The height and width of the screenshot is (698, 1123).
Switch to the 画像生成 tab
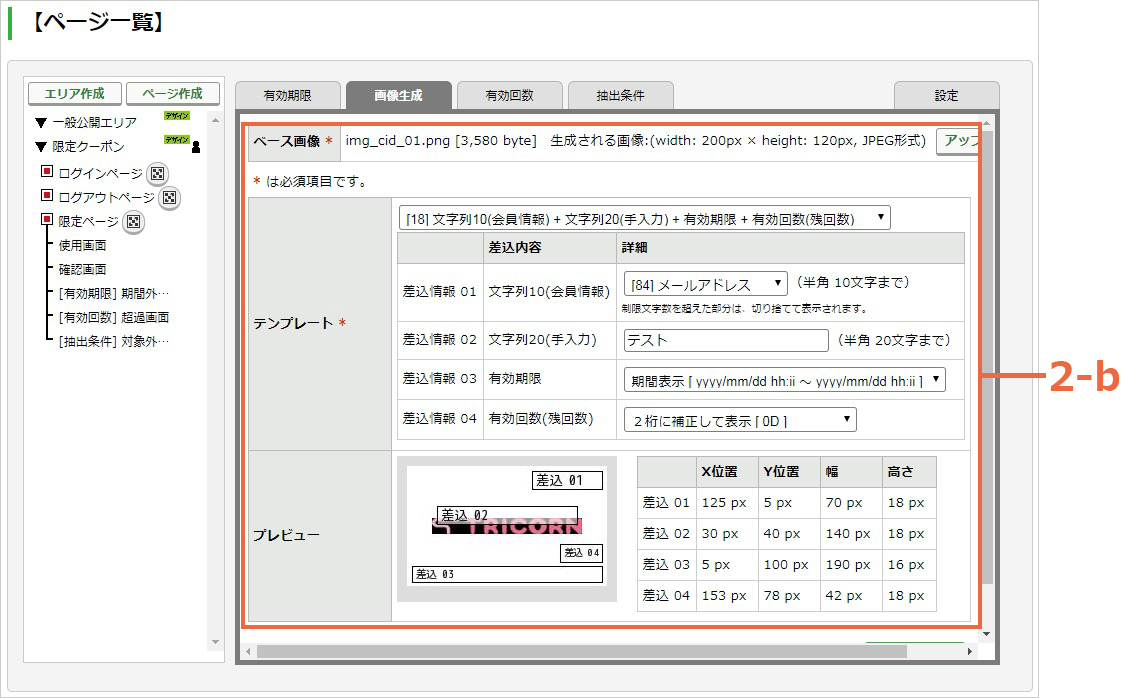coord(398,95)
